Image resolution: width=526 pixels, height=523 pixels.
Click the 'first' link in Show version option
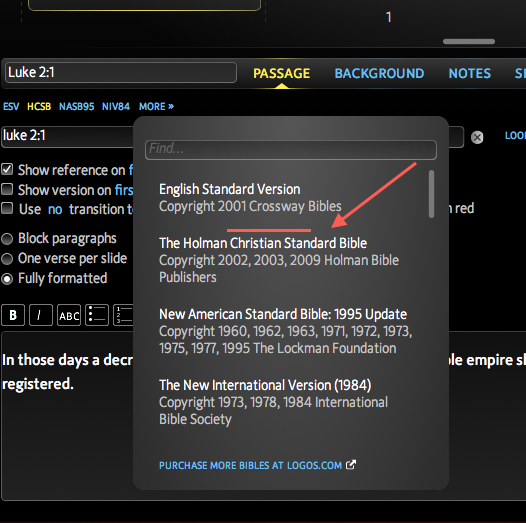[x=124, y=190]
